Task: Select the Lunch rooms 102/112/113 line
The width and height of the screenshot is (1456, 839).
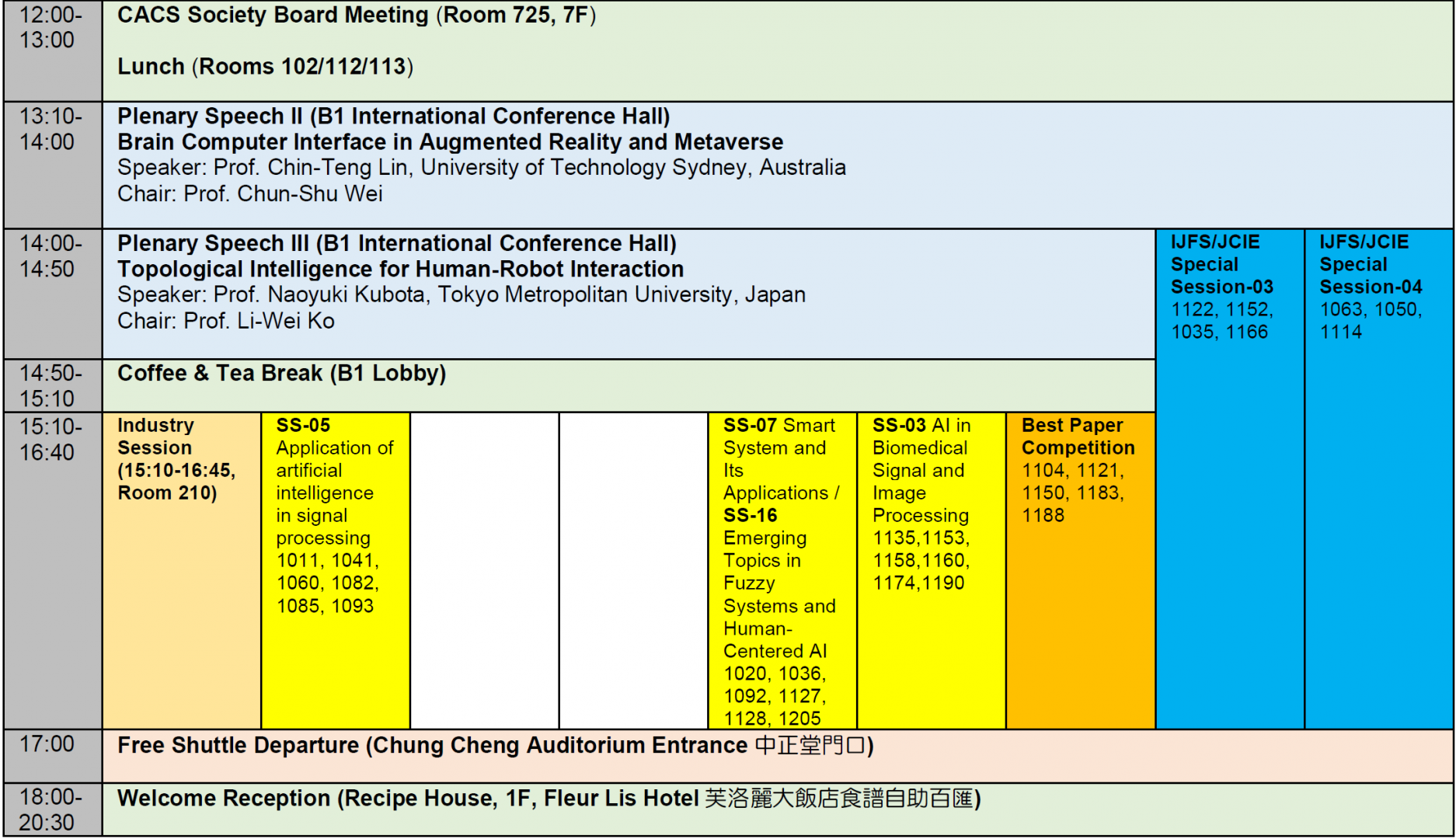Action: (265, 67)
